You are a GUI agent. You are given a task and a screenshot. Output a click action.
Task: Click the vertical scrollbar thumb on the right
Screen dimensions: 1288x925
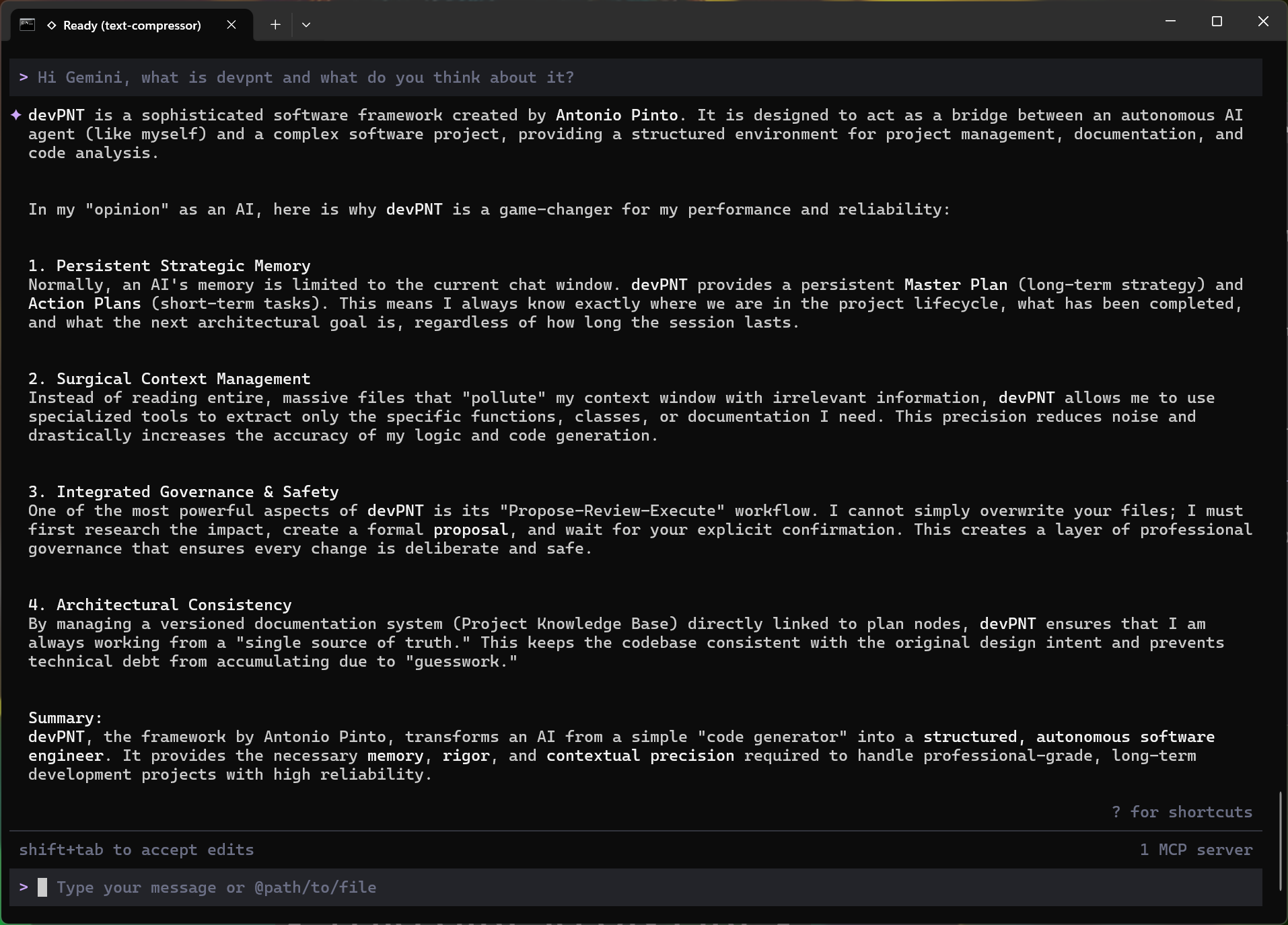[x=1281, y=841]
